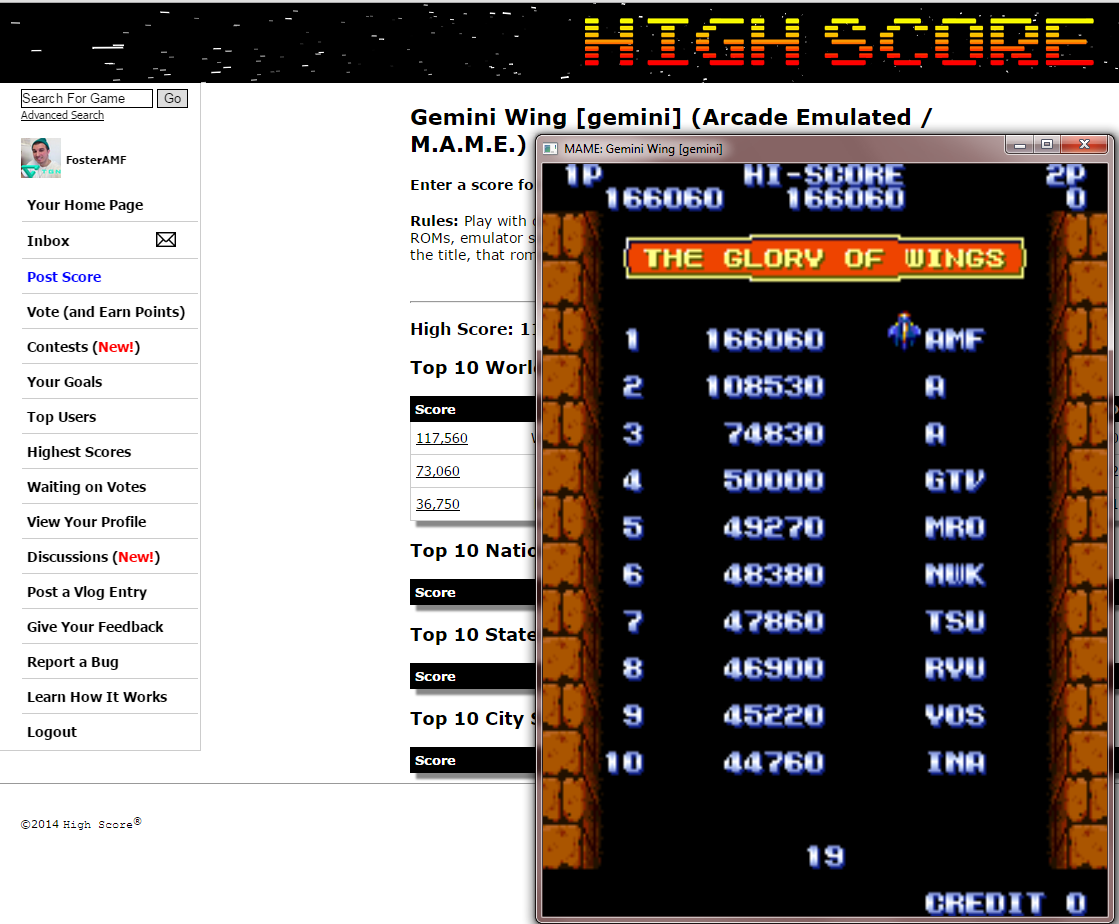View the 117,560 high score entry
Viewport: 1119px width, 924px height.
pos(440,438)
